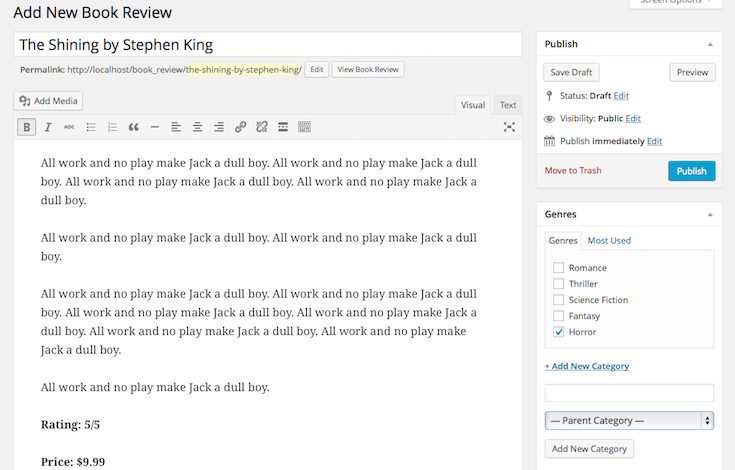Click the visibility eye icon
This screenshot has height=470, width=735.
tap(549, 119)
